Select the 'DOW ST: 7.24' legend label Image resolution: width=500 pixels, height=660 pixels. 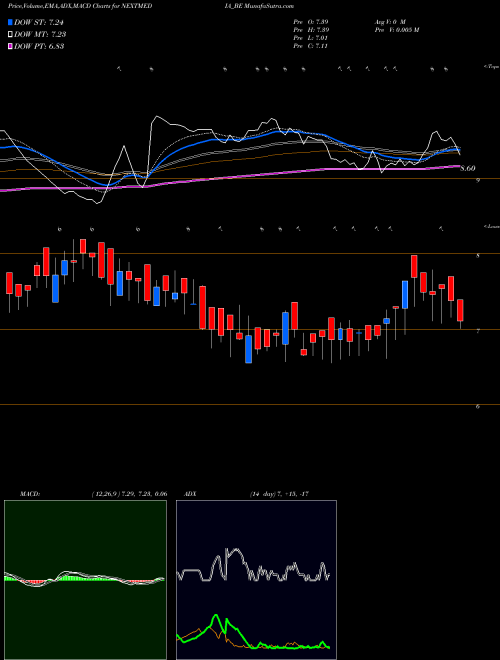click(x=39, y=22)
